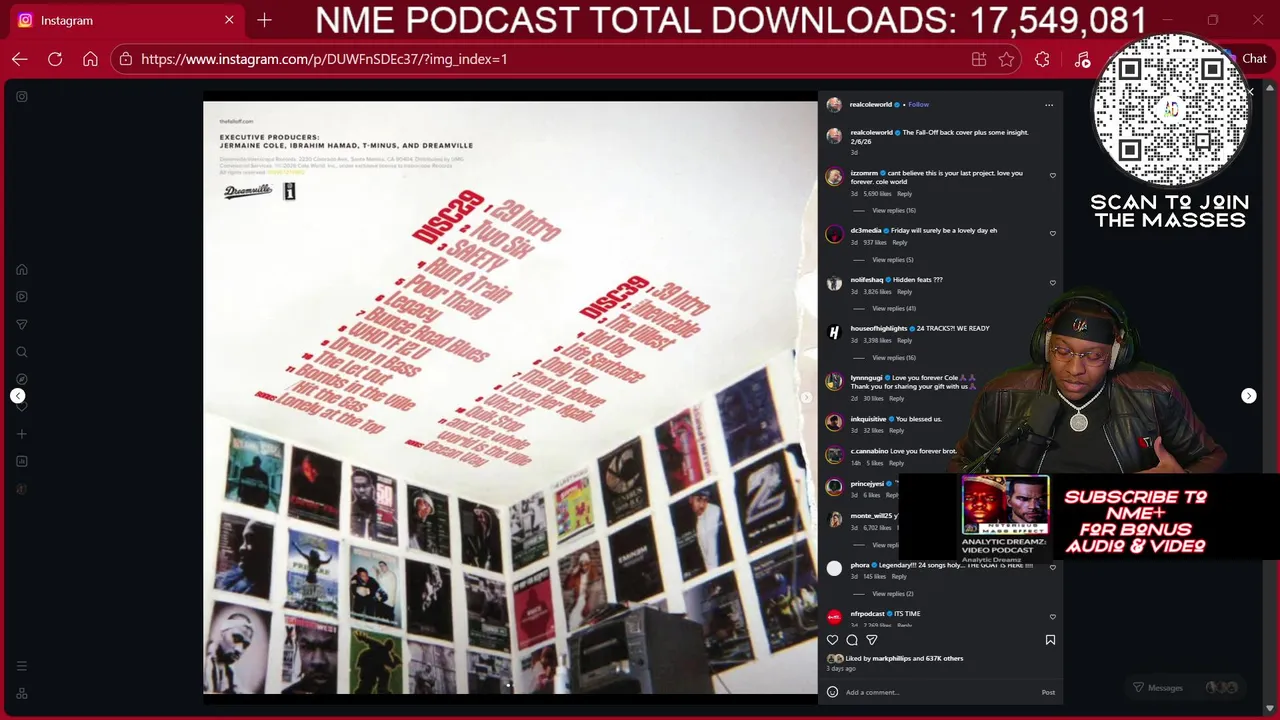This screenshot has width=1280, height=720.
Task: Click Post to submit comment
Action: click(x=1048, y=692)
